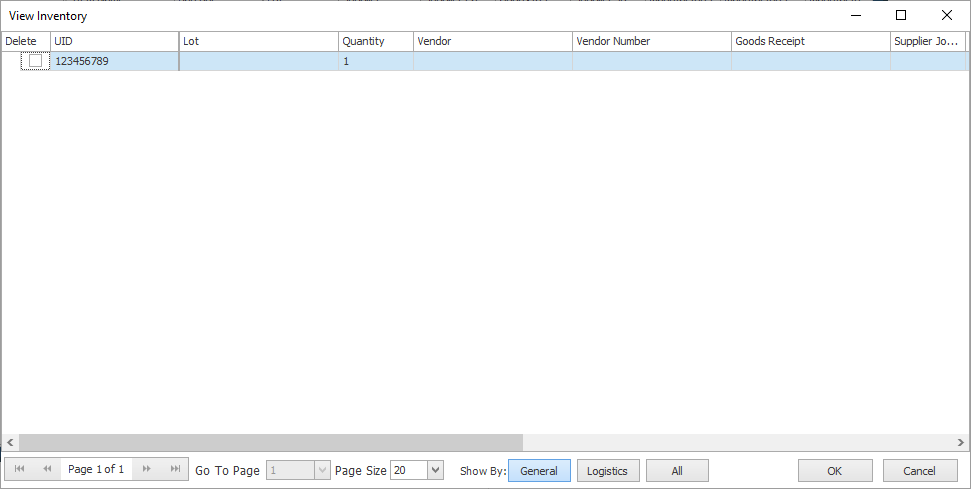Go to the first page

coord(19,470)
